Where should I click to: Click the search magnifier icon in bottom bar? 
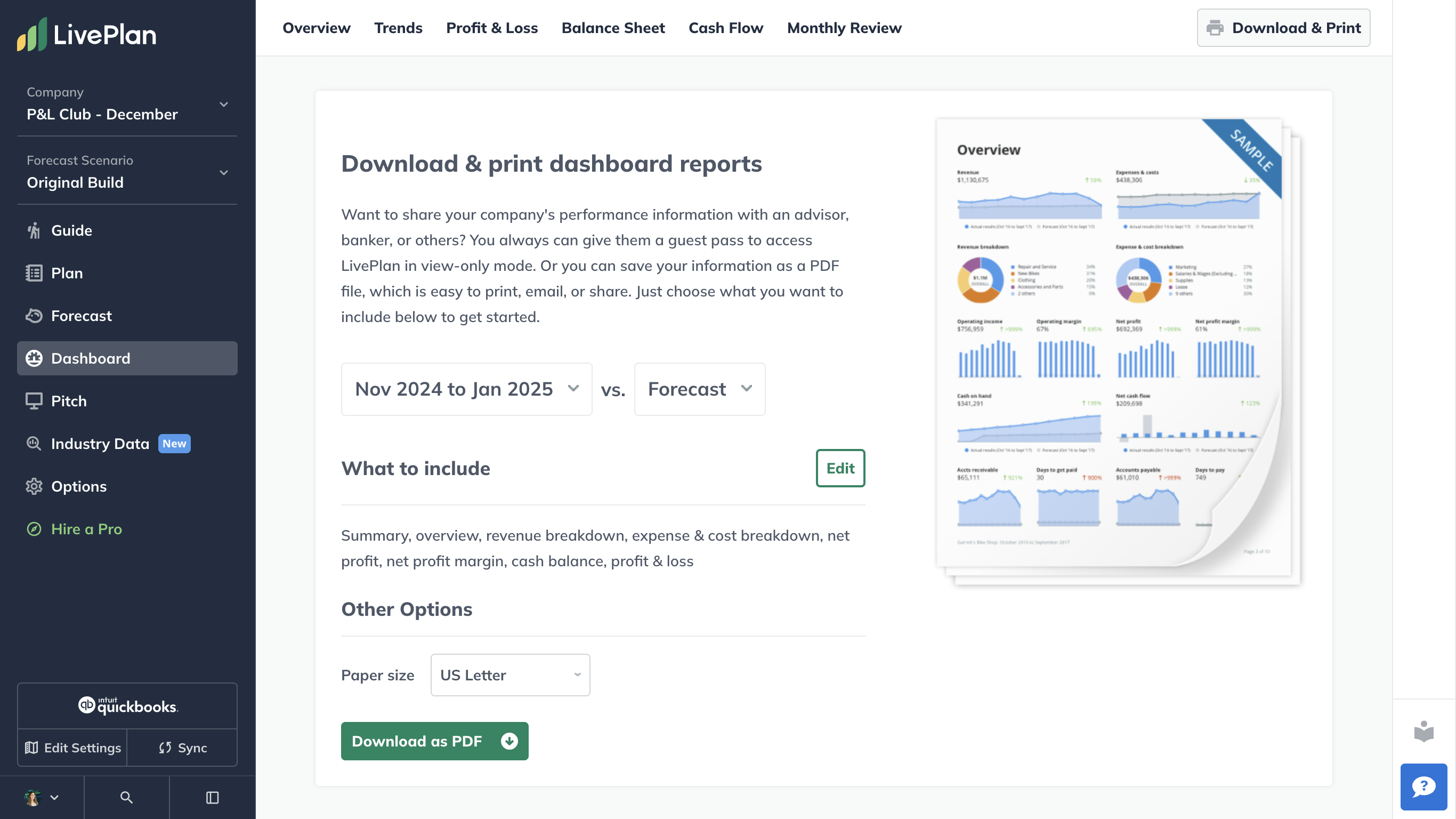point(126,798)
